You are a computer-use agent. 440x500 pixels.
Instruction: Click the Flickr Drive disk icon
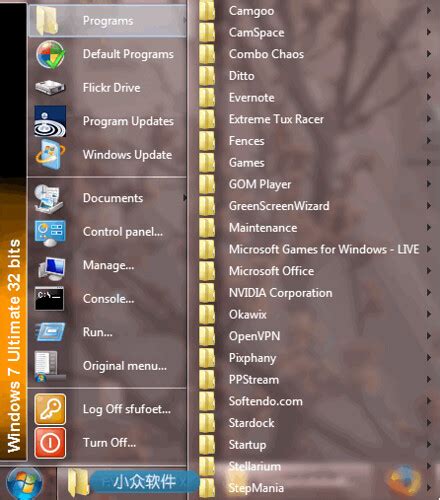[x=50, y=88]
